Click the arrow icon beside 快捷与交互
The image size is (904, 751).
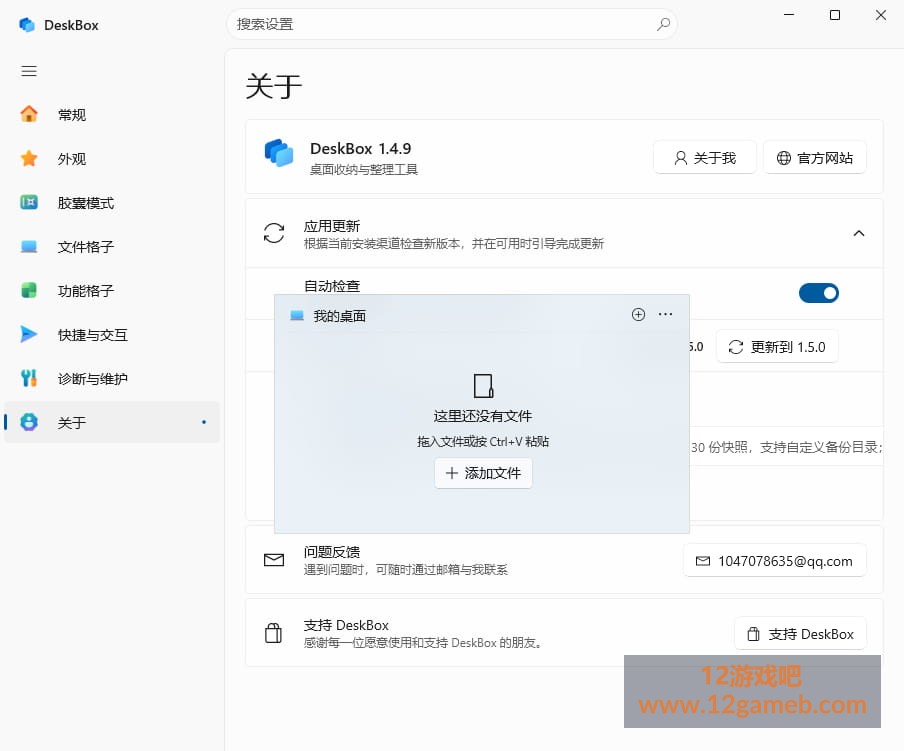point(29,334)
